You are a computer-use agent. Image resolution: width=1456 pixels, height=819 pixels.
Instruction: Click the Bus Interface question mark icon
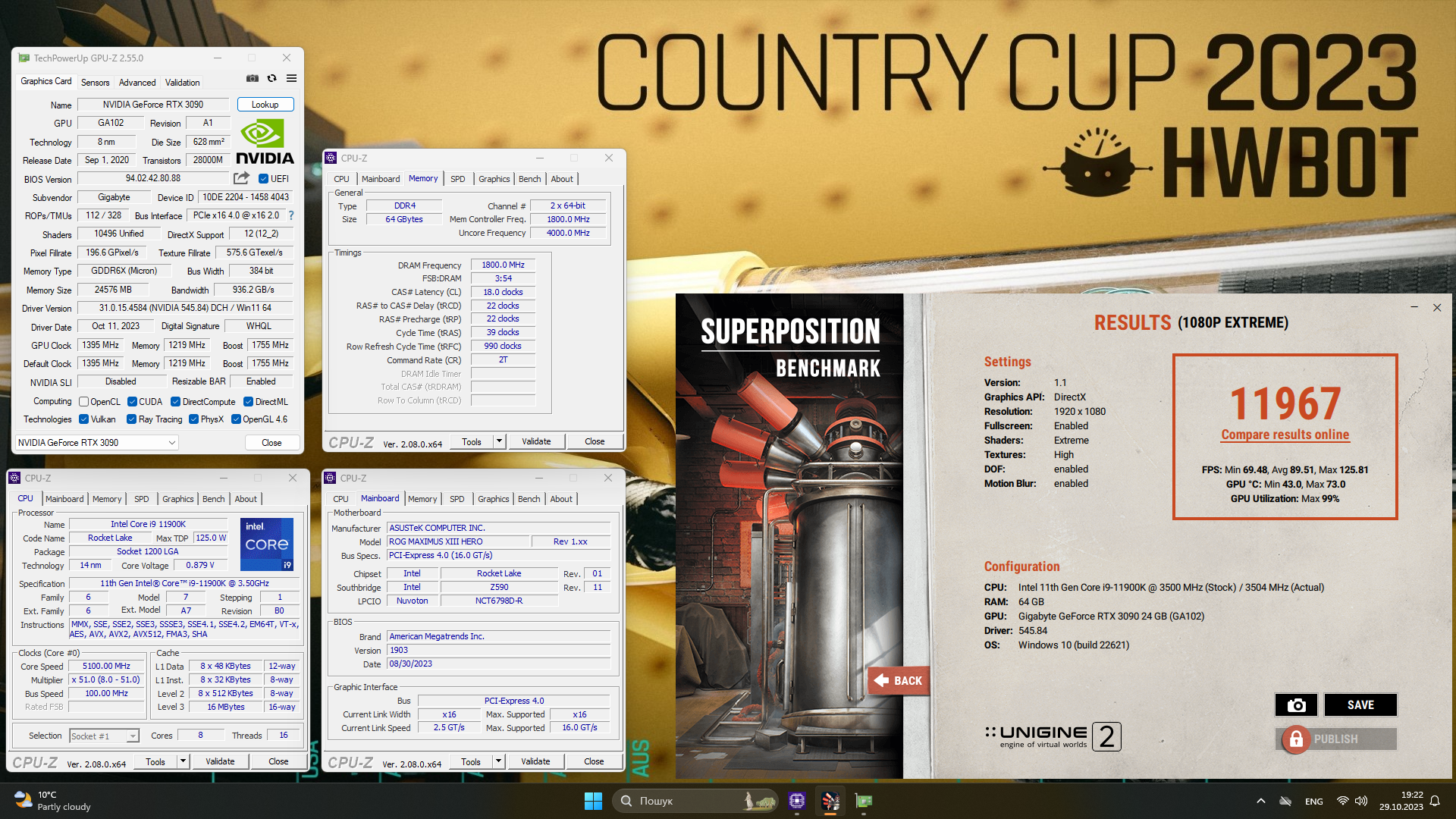pos(291,215)
